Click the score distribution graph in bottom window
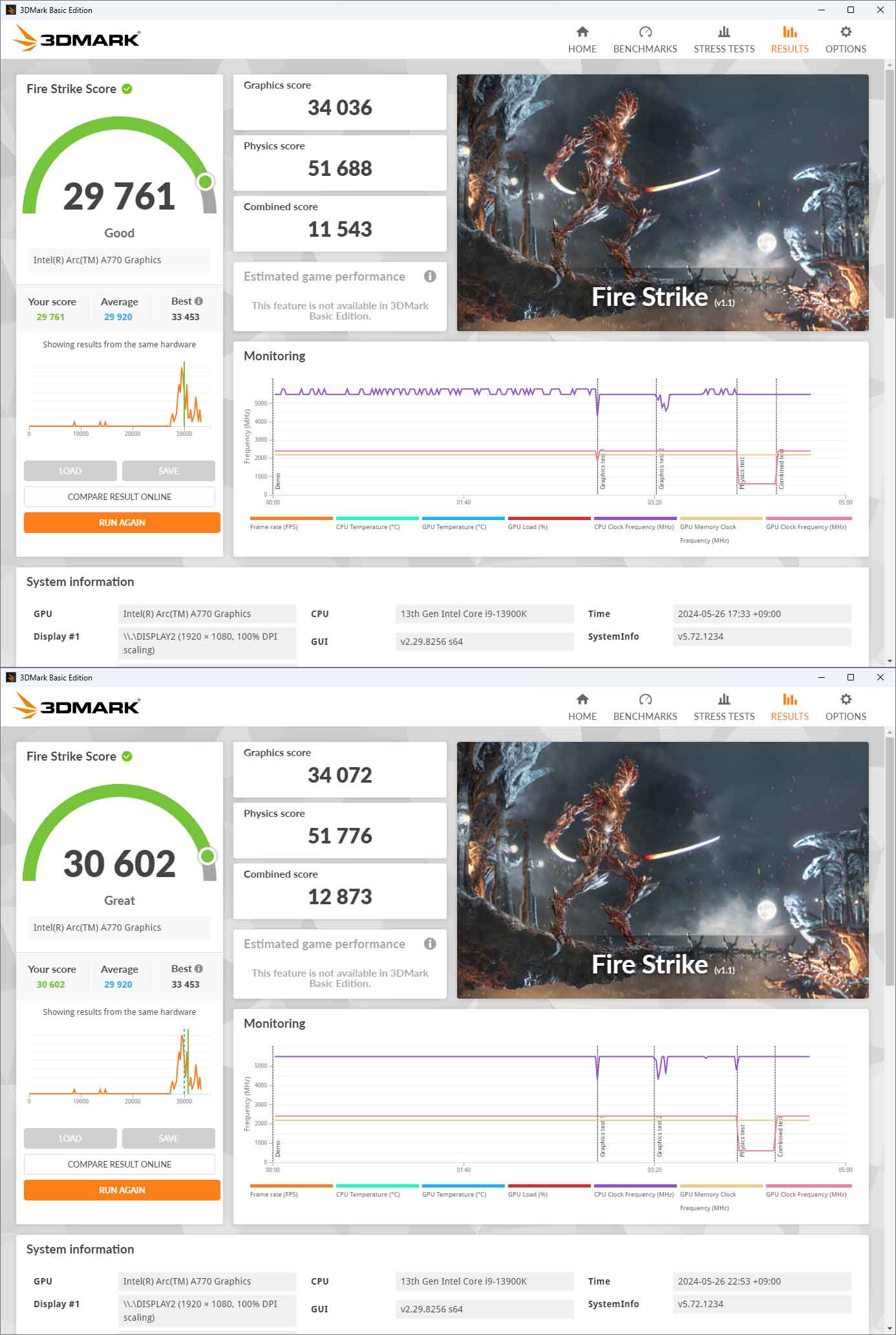Image resolution: width=896 pixels, height=1335 pixels. click(120, 1065)
